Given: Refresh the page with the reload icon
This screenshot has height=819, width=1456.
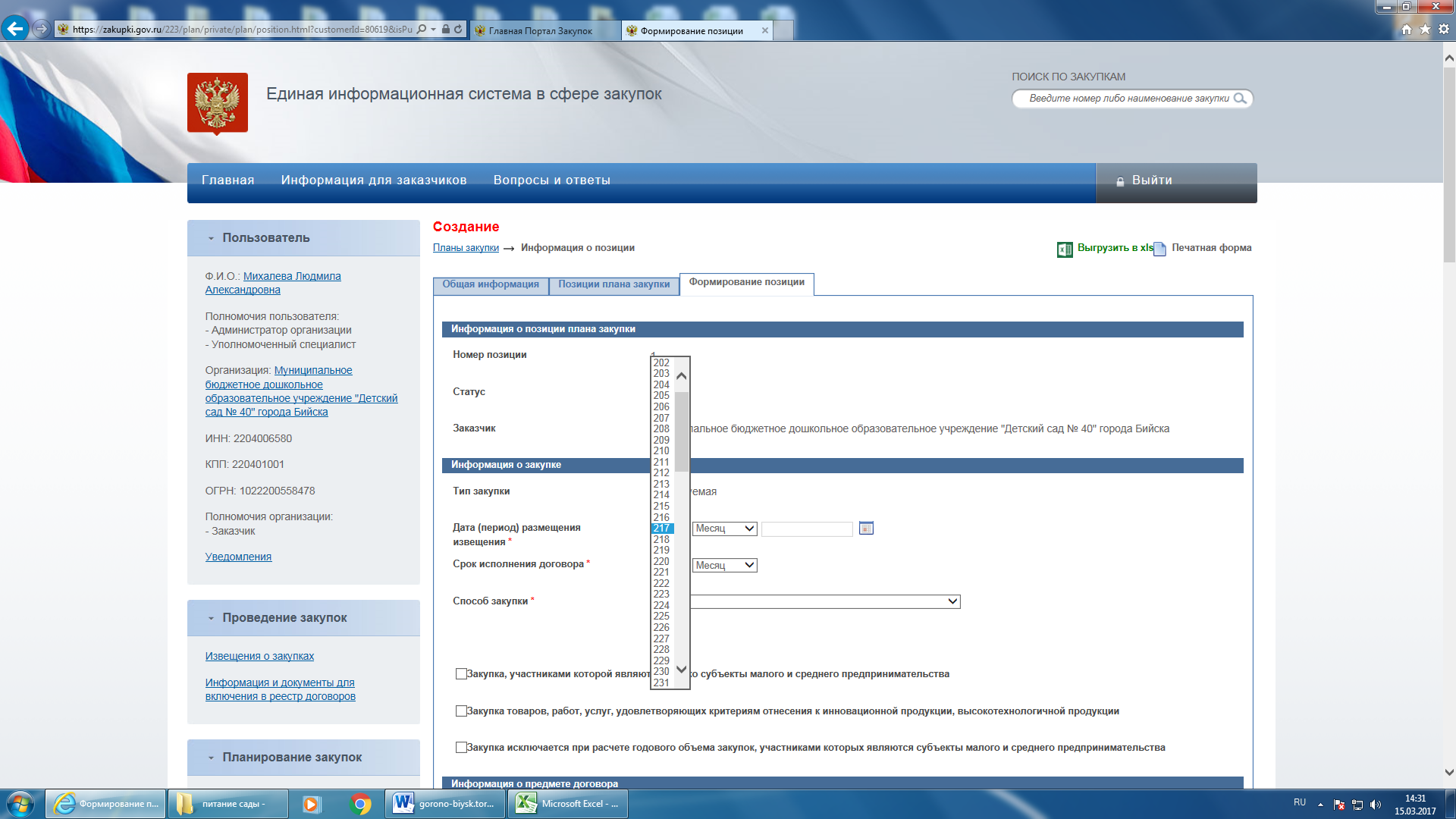Looking at the screenshot, I should 458,30.
